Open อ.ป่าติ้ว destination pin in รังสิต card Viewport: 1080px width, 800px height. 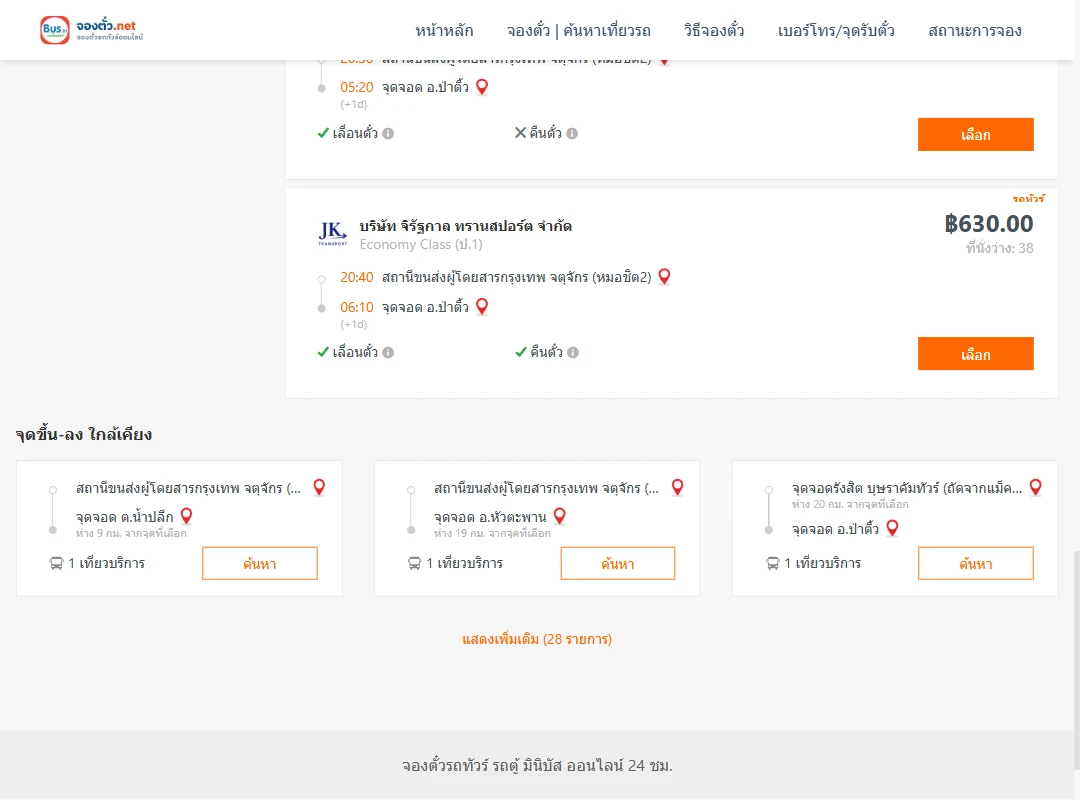(893, 528)
